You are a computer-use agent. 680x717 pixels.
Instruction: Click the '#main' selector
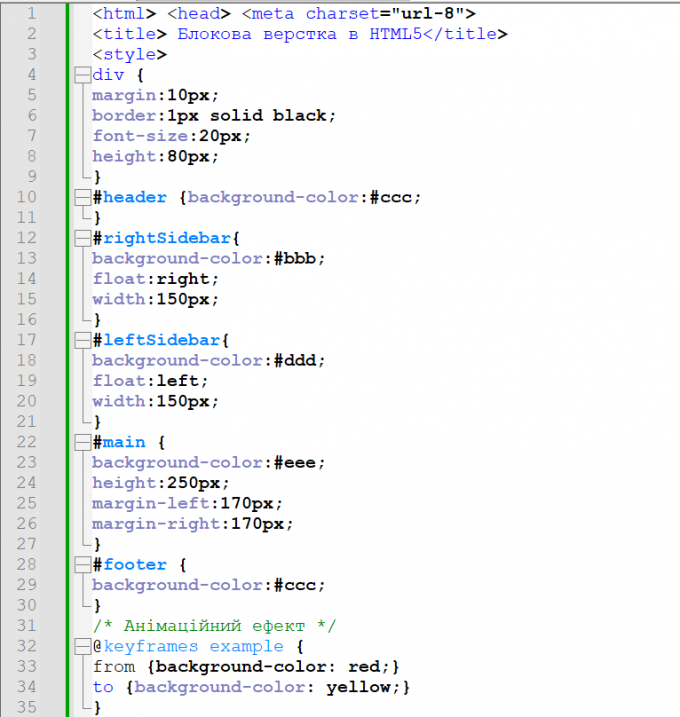pyautogui.click(x=119, y=442)
